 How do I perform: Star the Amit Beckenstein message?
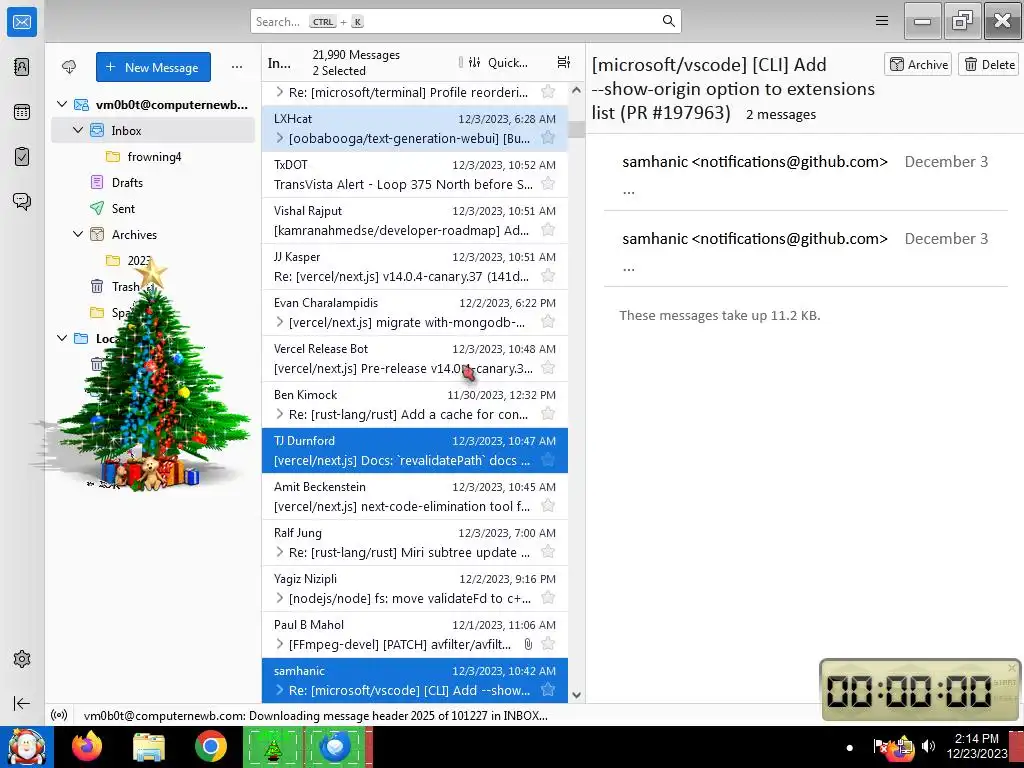[549, 506]
